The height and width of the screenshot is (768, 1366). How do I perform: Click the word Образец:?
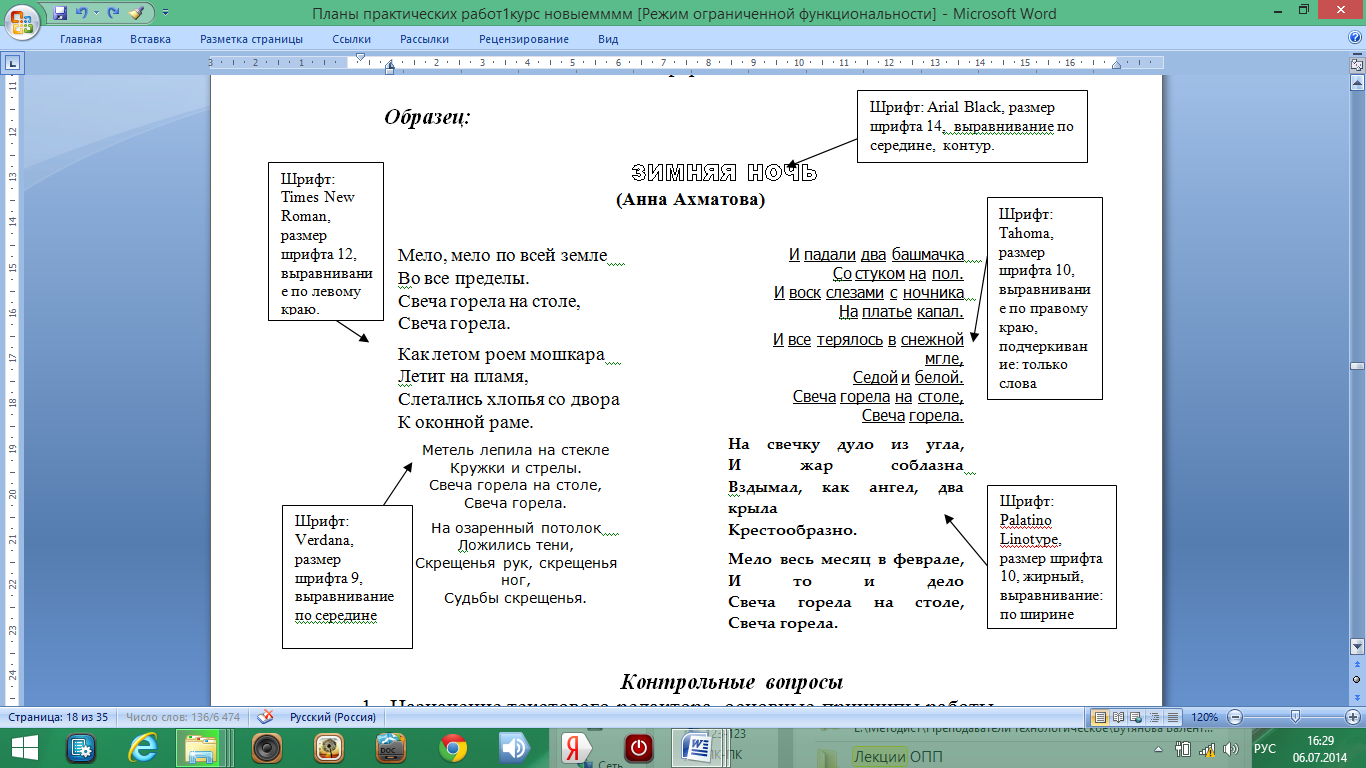click(x=427, y=117)
